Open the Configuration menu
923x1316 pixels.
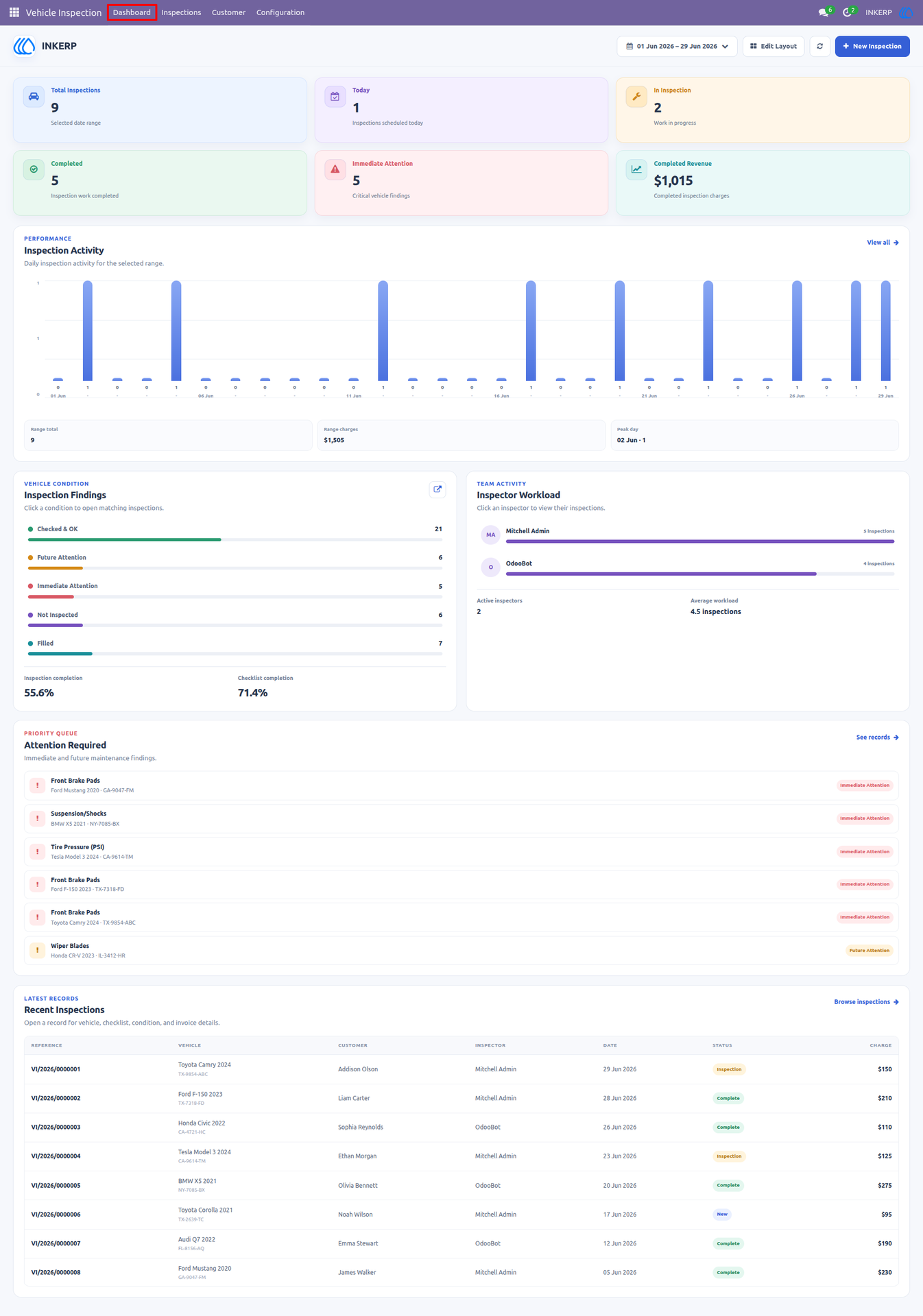[x=280, y=12]
